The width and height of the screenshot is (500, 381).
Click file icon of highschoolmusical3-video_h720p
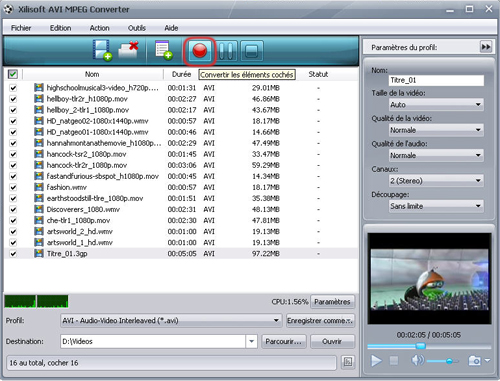[39, 88]
